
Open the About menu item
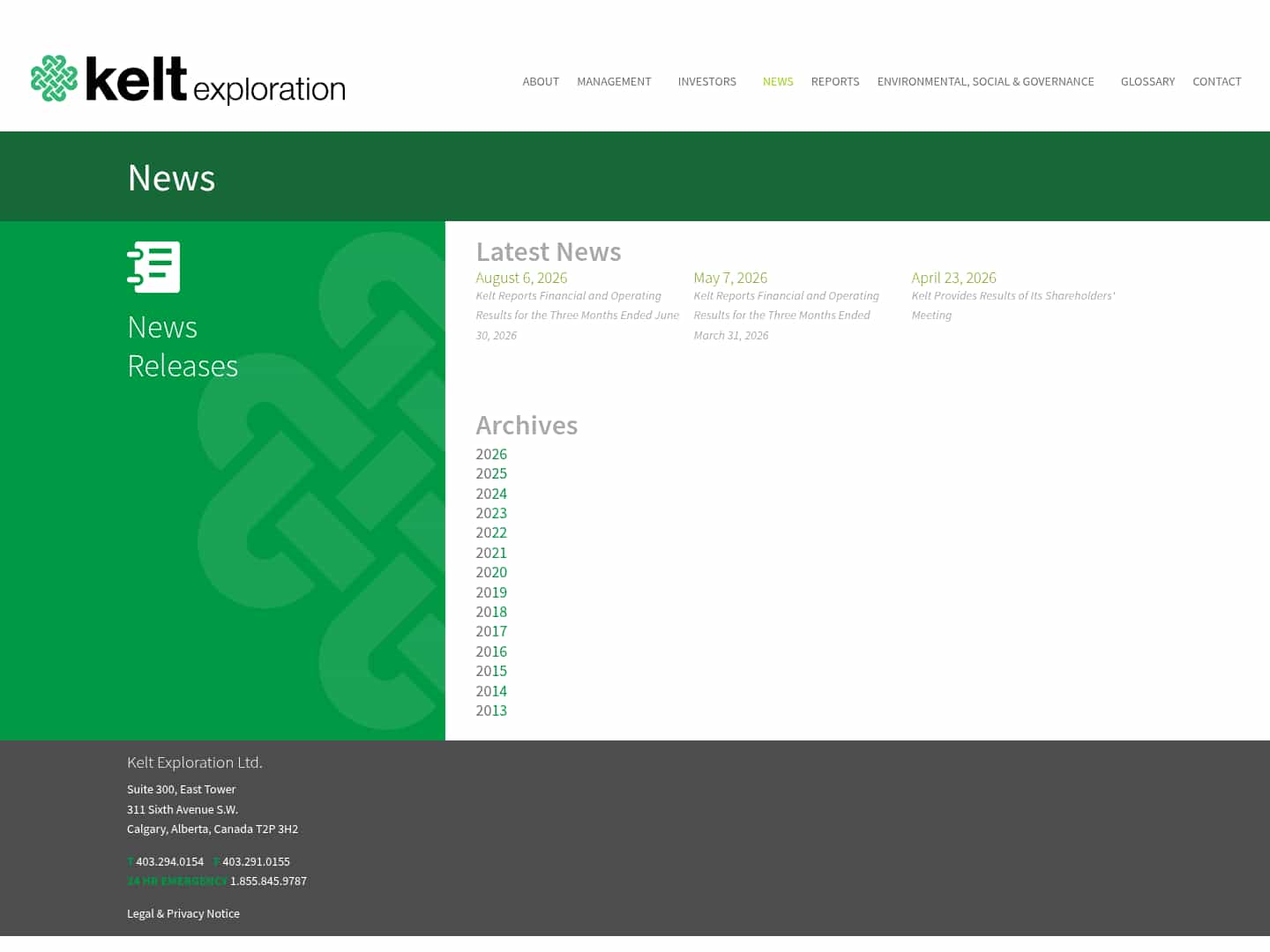tap(541, 81)
